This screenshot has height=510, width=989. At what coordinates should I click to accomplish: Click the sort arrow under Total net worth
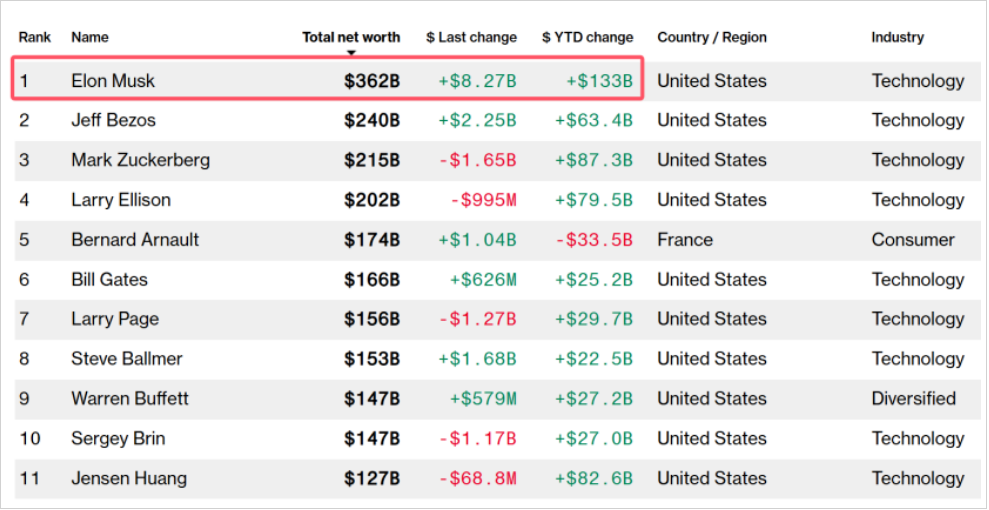click(x=351, y=53)
